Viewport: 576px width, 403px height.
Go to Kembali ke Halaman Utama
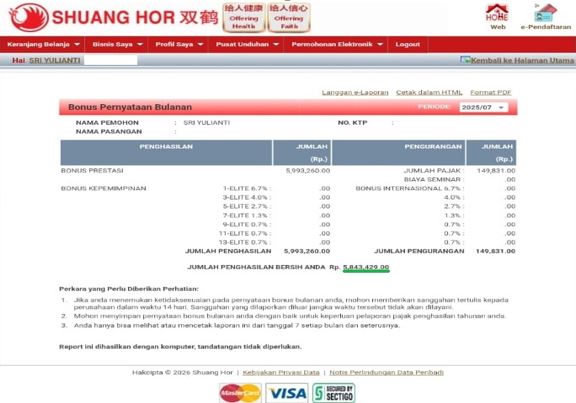tap(517, 60)
